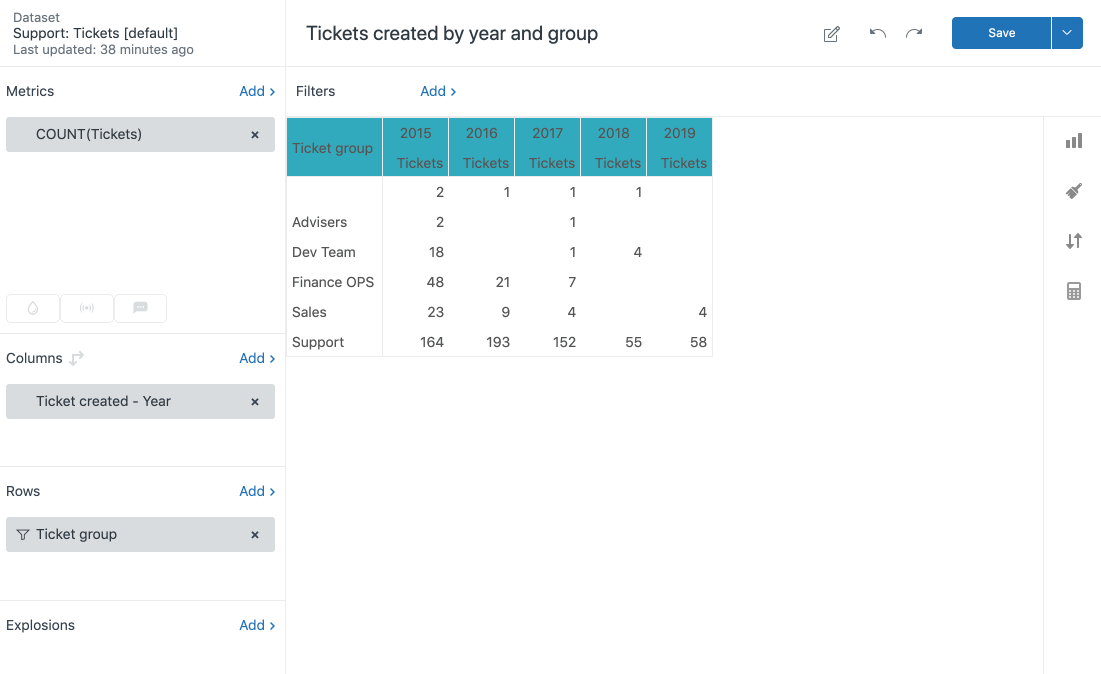Add a new row attribute
Image resolution: width=1101 pixels, height=674 pixels.
click(257, 491)
